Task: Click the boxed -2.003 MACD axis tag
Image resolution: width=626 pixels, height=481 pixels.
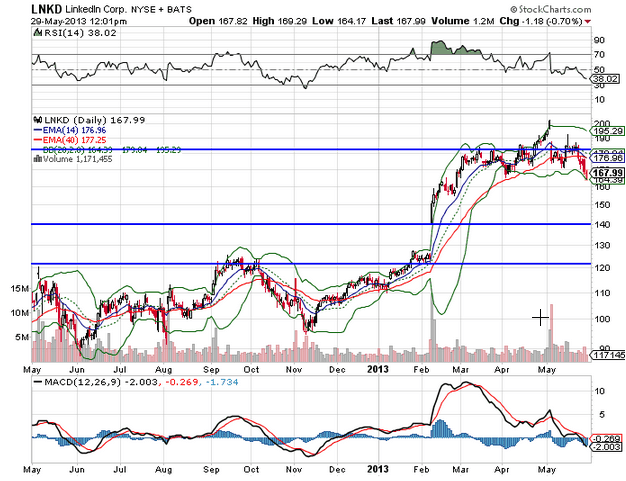Action: pyautogui.click(x=606, y=447)
